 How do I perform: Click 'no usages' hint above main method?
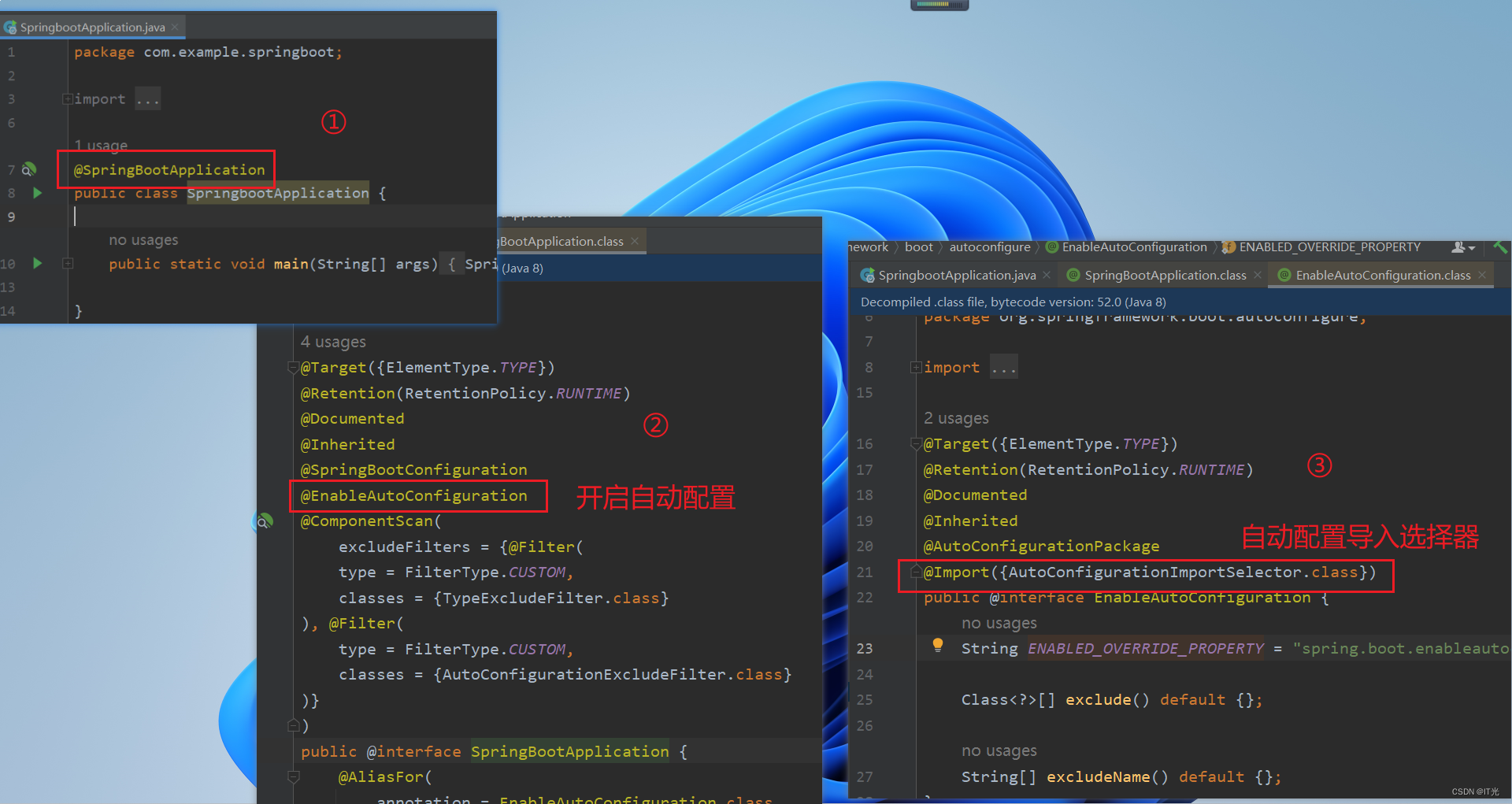pyautogui.click(x=143, y=240)
